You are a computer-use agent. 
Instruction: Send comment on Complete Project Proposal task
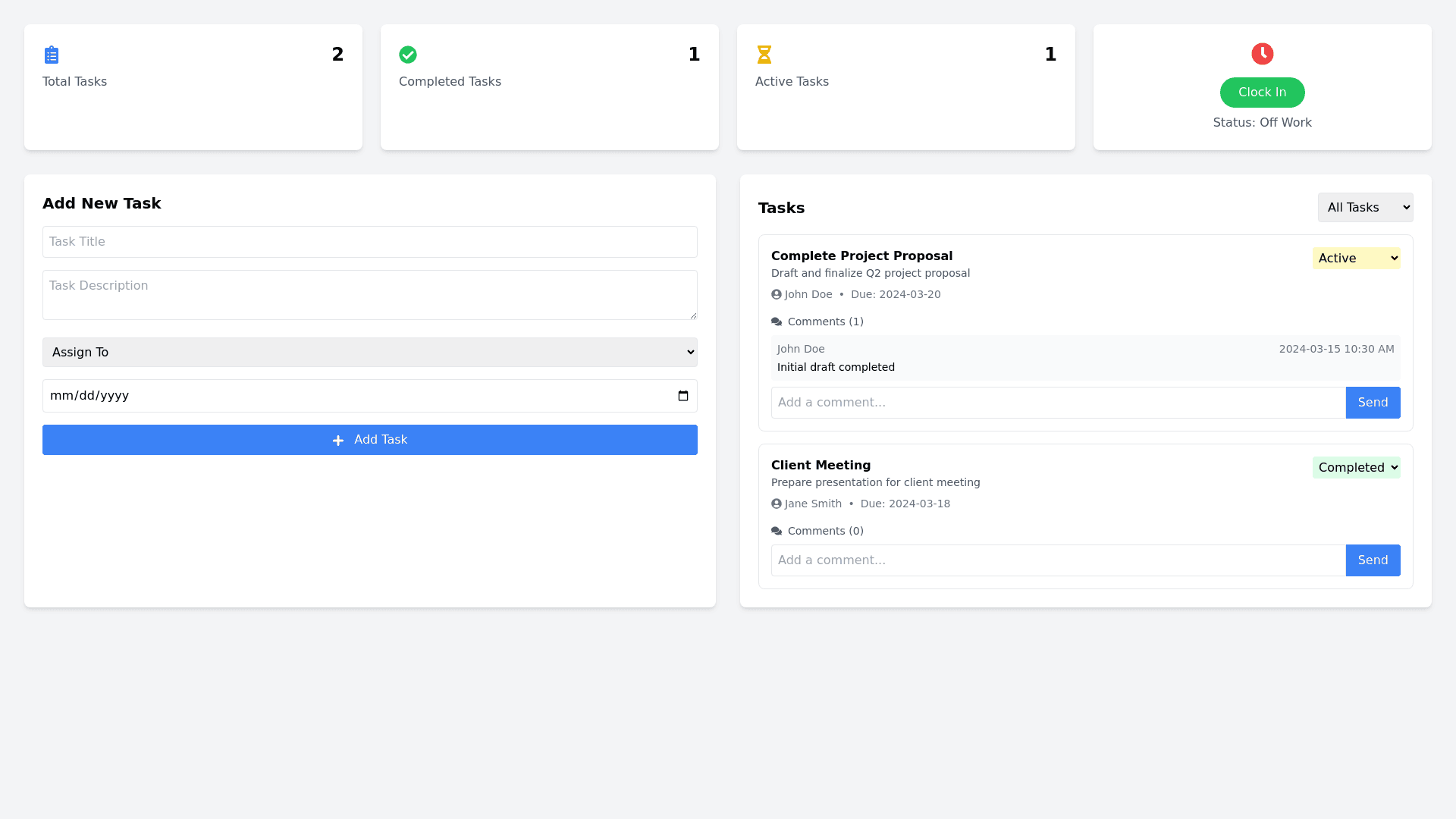1373,403
